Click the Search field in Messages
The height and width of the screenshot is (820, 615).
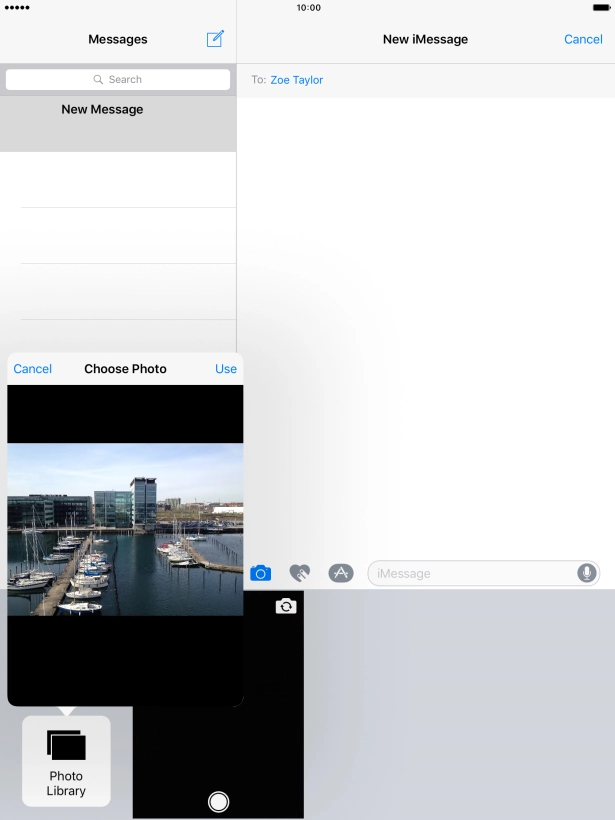118,80
